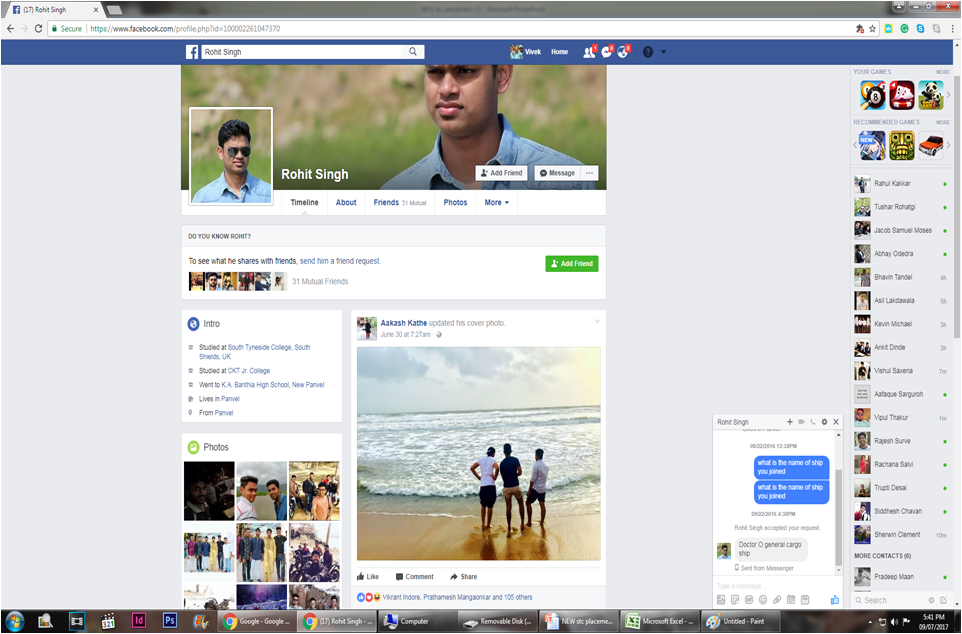The width and height of the screenshot is (962, 634).
Task: Click the blue Skype extension icon
Action: pyautogui.click(x=920, y=28)
